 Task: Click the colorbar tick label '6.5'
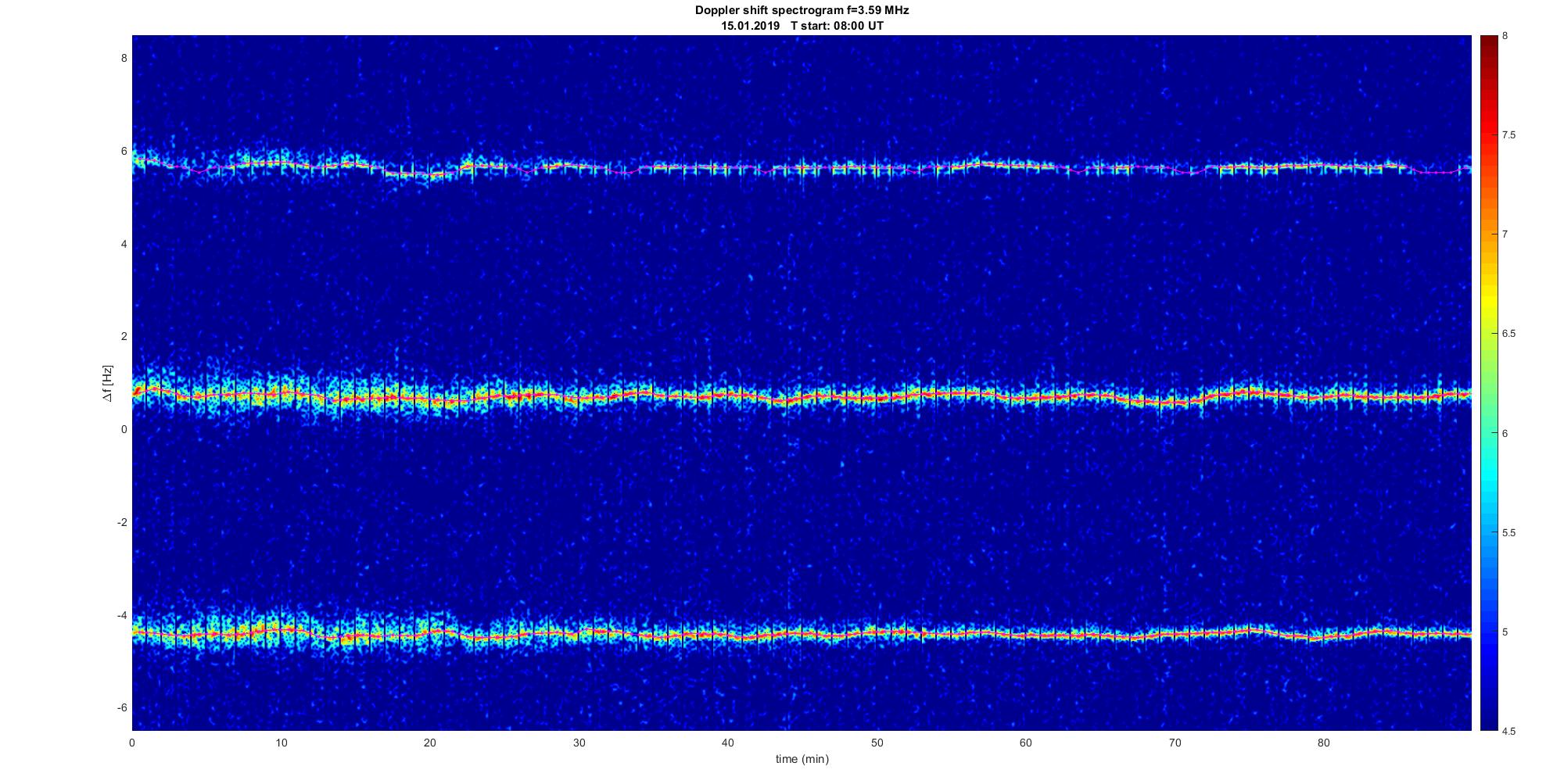(x=1509, y=334)
